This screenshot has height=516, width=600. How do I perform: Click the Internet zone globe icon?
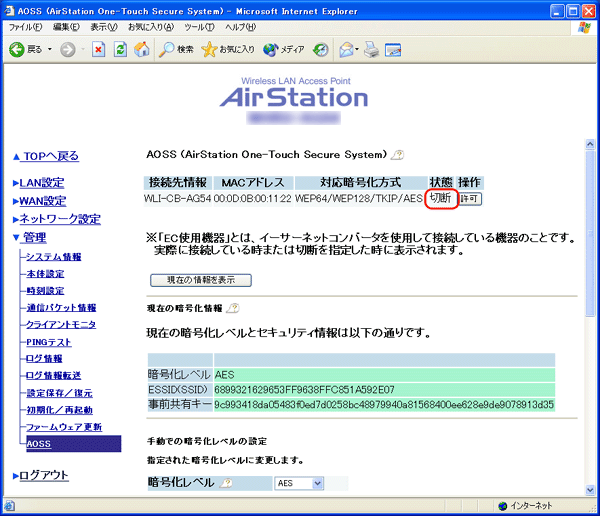click(503, 506)
